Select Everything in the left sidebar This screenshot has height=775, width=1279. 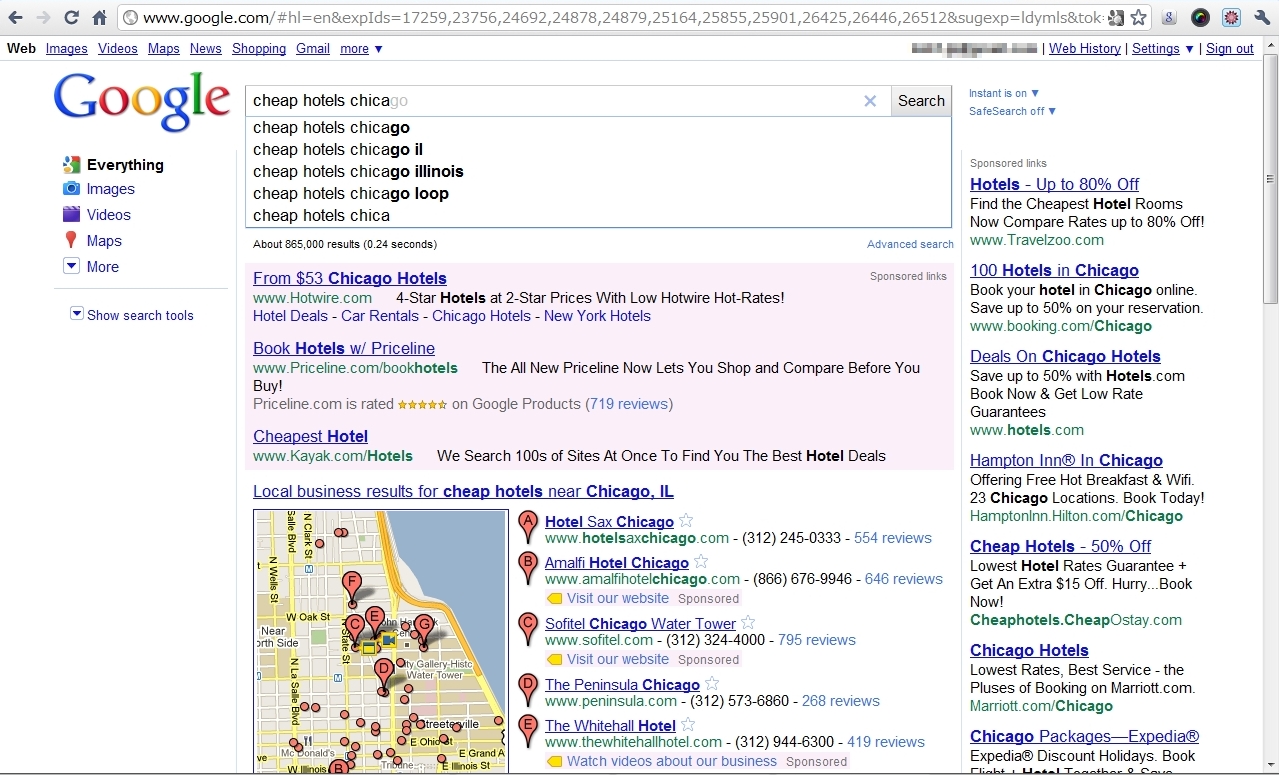[125, 165]
